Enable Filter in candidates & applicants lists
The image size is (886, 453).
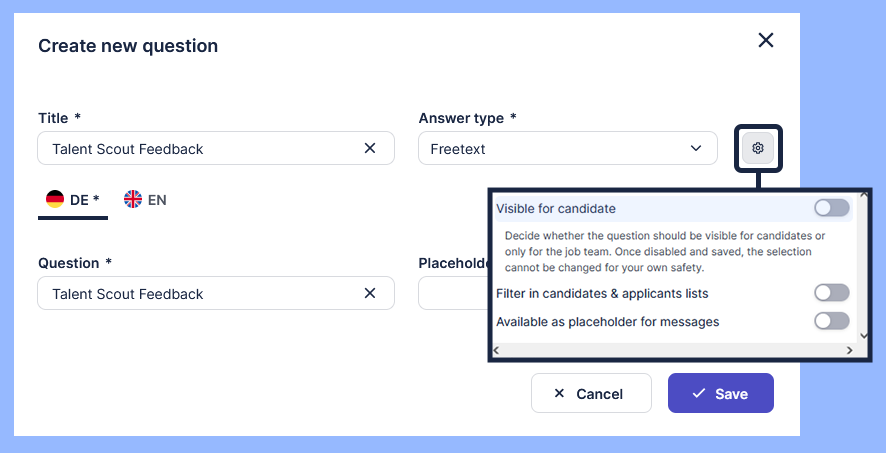click(x=831, y=293)
